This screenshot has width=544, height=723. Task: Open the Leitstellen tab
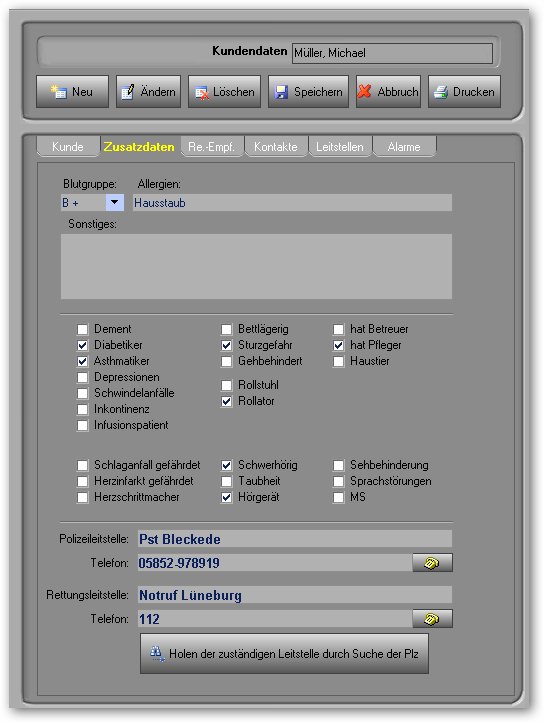340,147
